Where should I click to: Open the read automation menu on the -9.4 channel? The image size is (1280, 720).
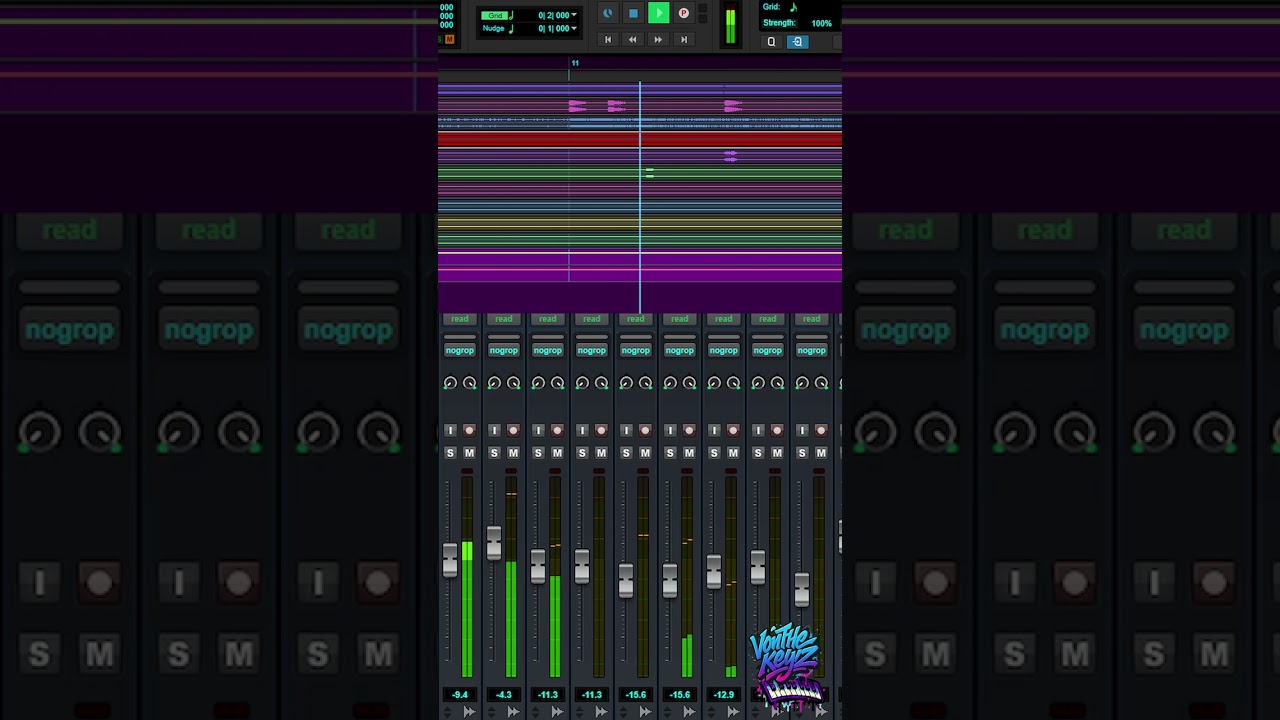pos(459,319)
